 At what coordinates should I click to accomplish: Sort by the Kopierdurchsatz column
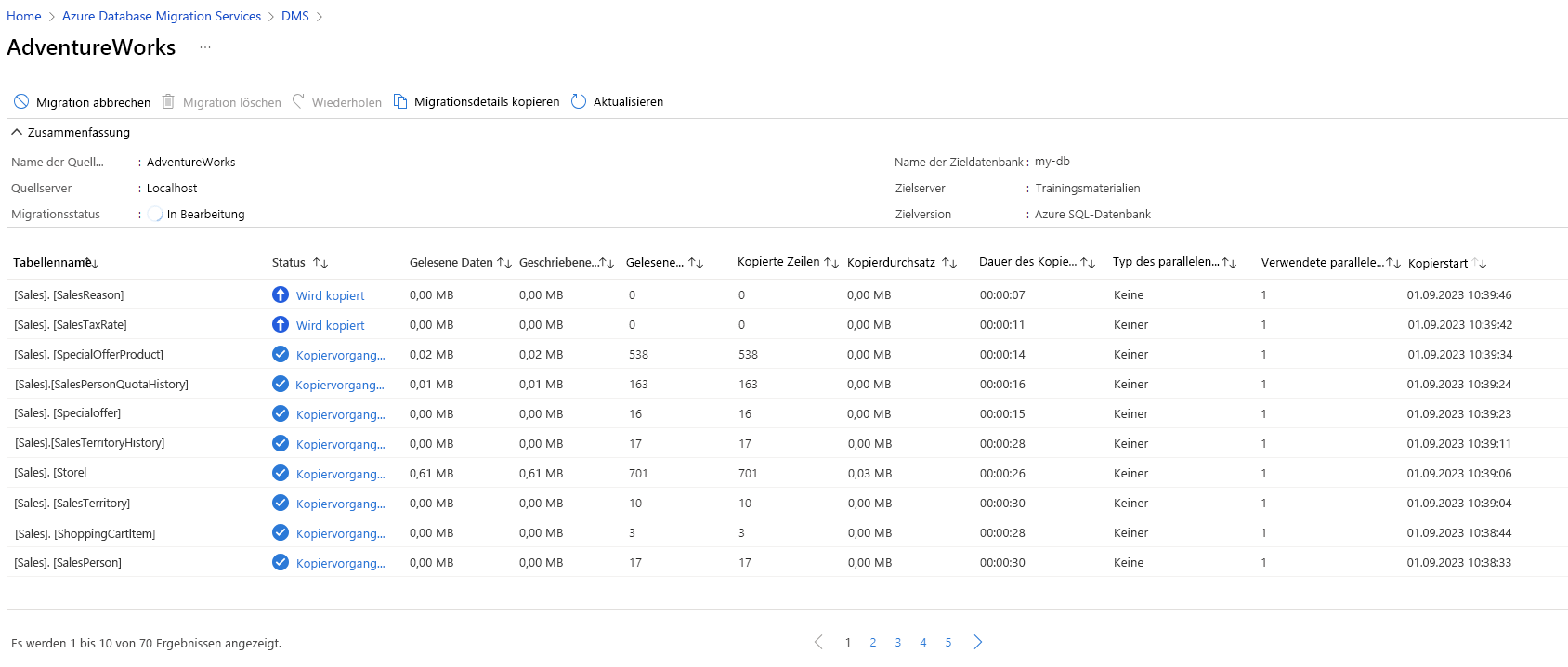(x=949, y=263)
